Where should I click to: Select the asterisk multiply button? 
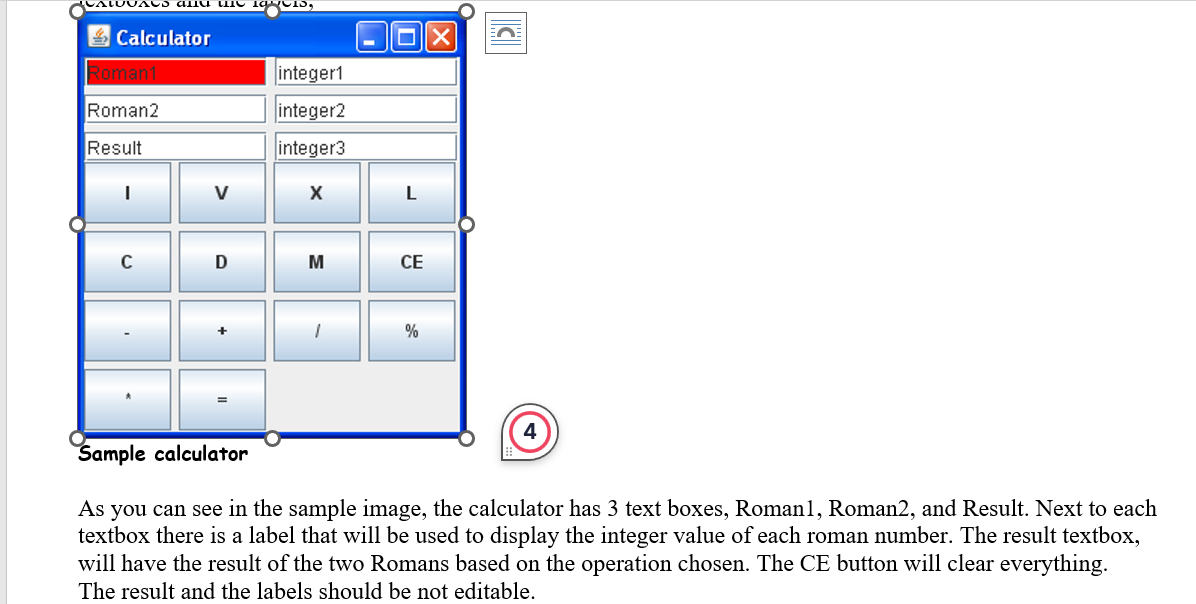click(x=127, y=399)
